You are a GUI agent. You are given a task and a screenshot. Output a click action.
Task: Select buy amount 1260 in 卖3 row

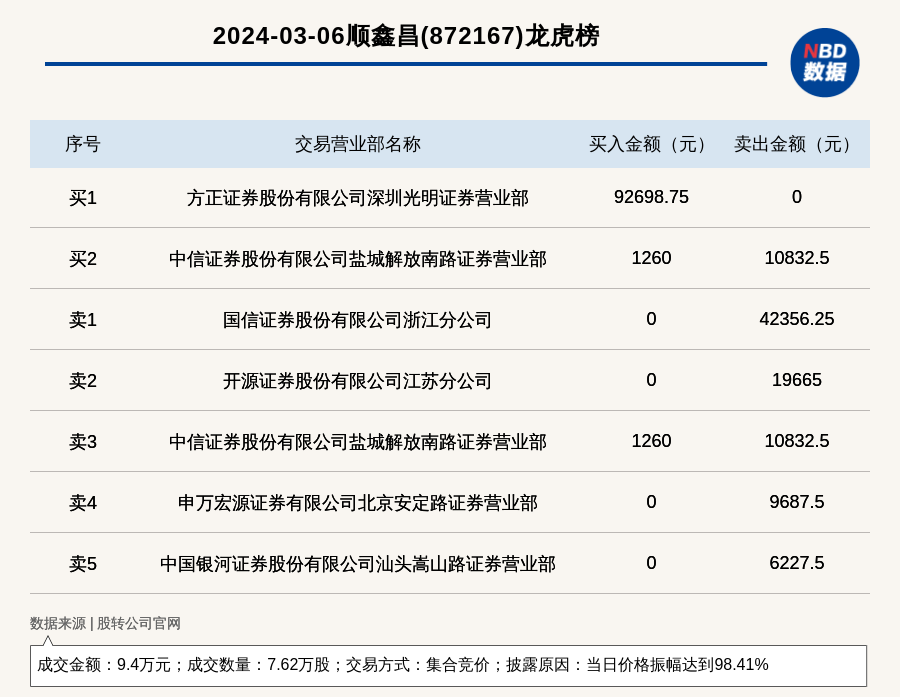coord(651,441)
